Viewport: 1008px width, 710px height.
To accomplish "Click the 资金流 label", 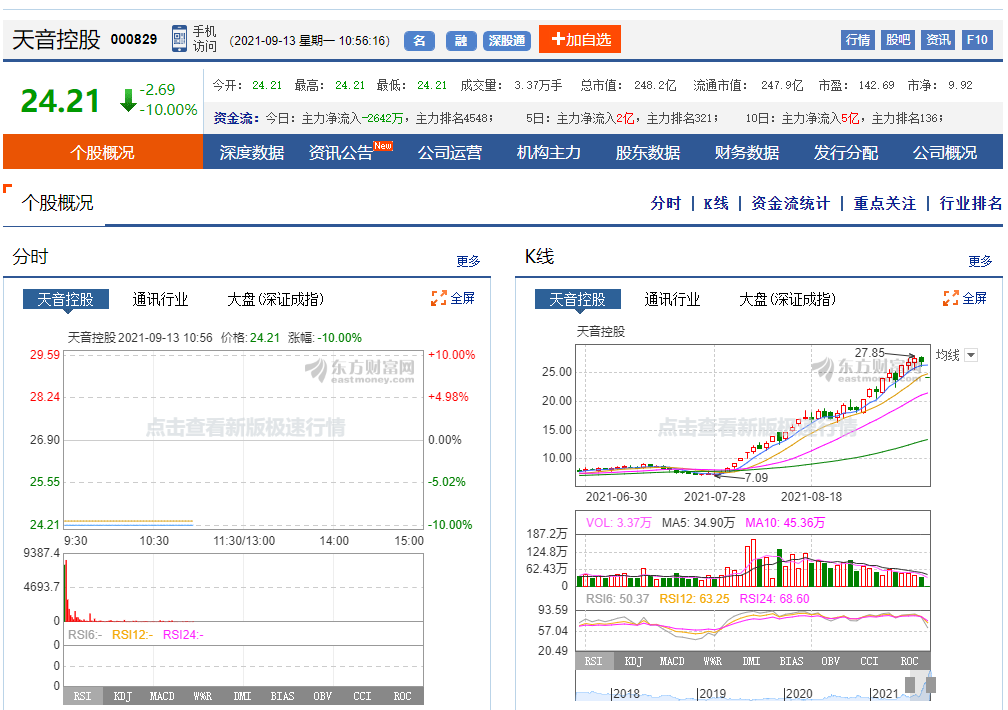I will pos(236,118).
